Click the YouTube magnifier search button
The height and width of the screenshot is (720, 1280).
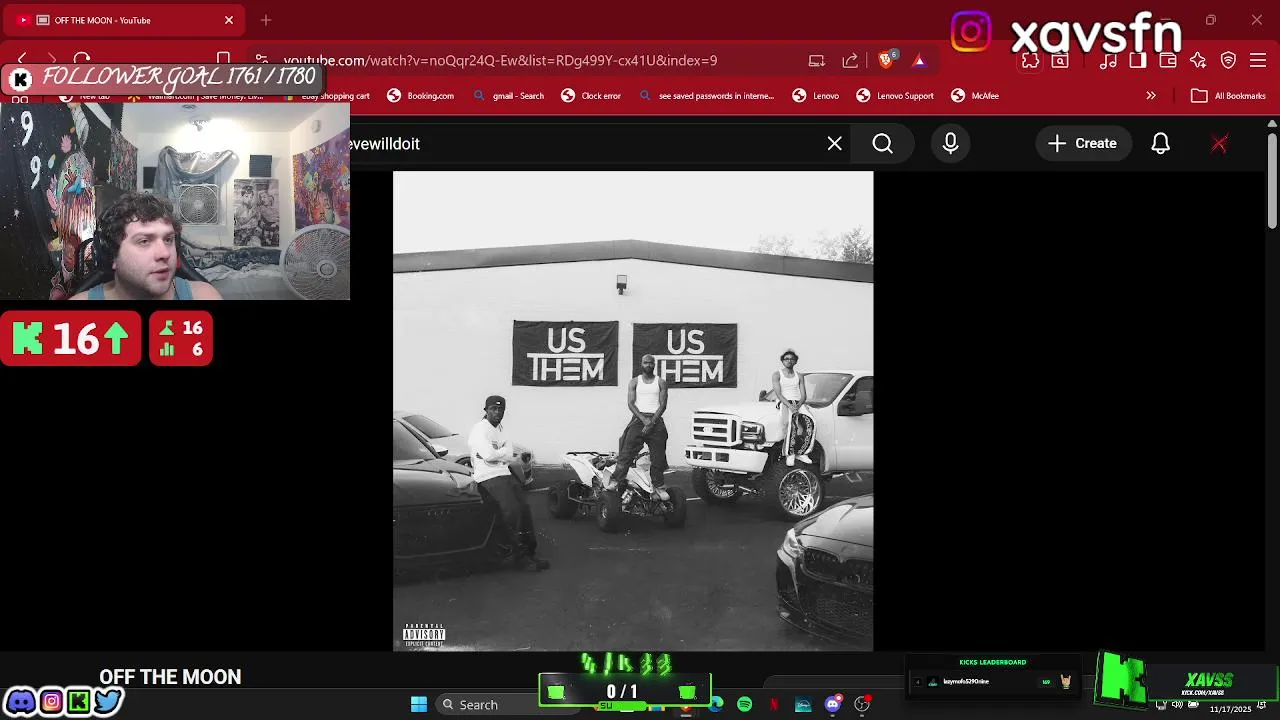(883, 144)
